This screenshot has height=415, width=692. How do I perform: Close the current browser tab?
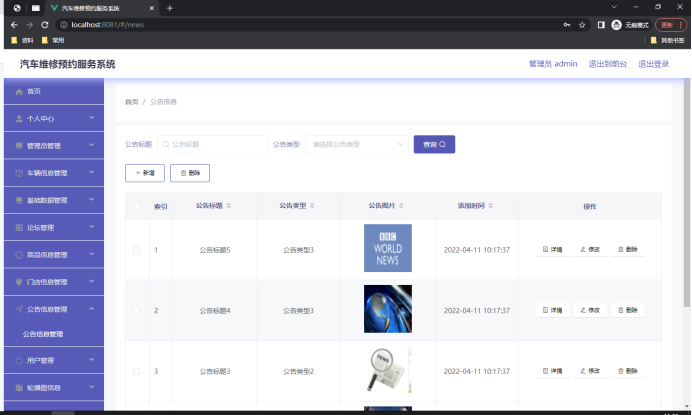coord(151,8)
